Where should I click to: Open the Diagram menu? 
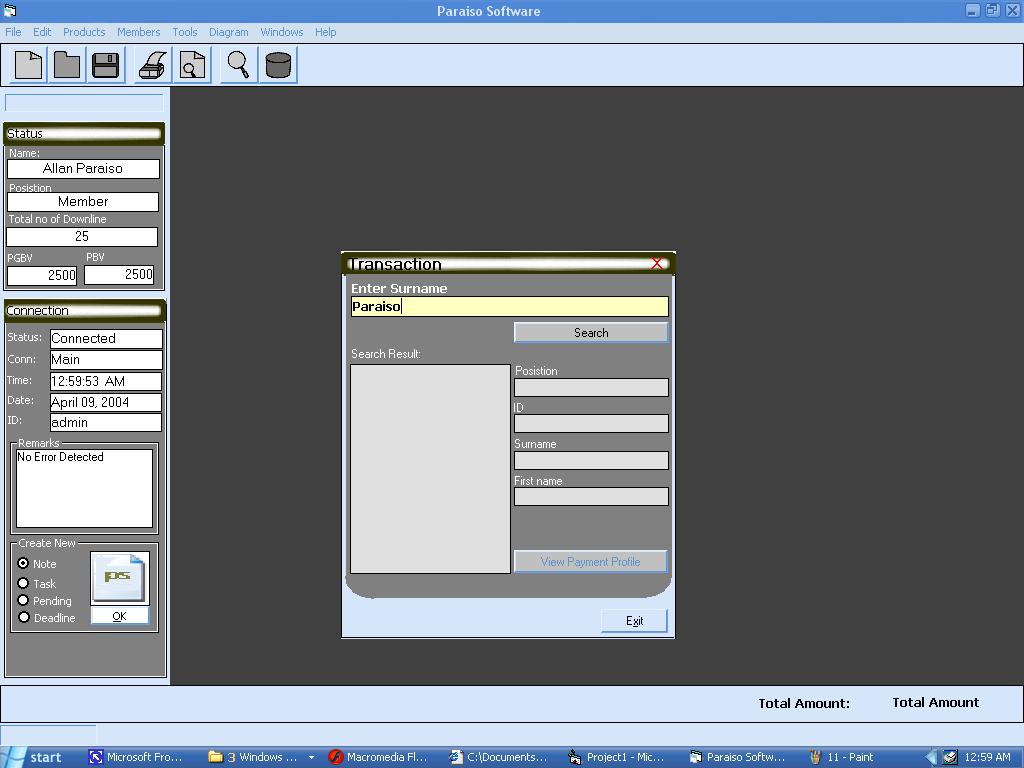pyautogui.click(x=229, y=32)
